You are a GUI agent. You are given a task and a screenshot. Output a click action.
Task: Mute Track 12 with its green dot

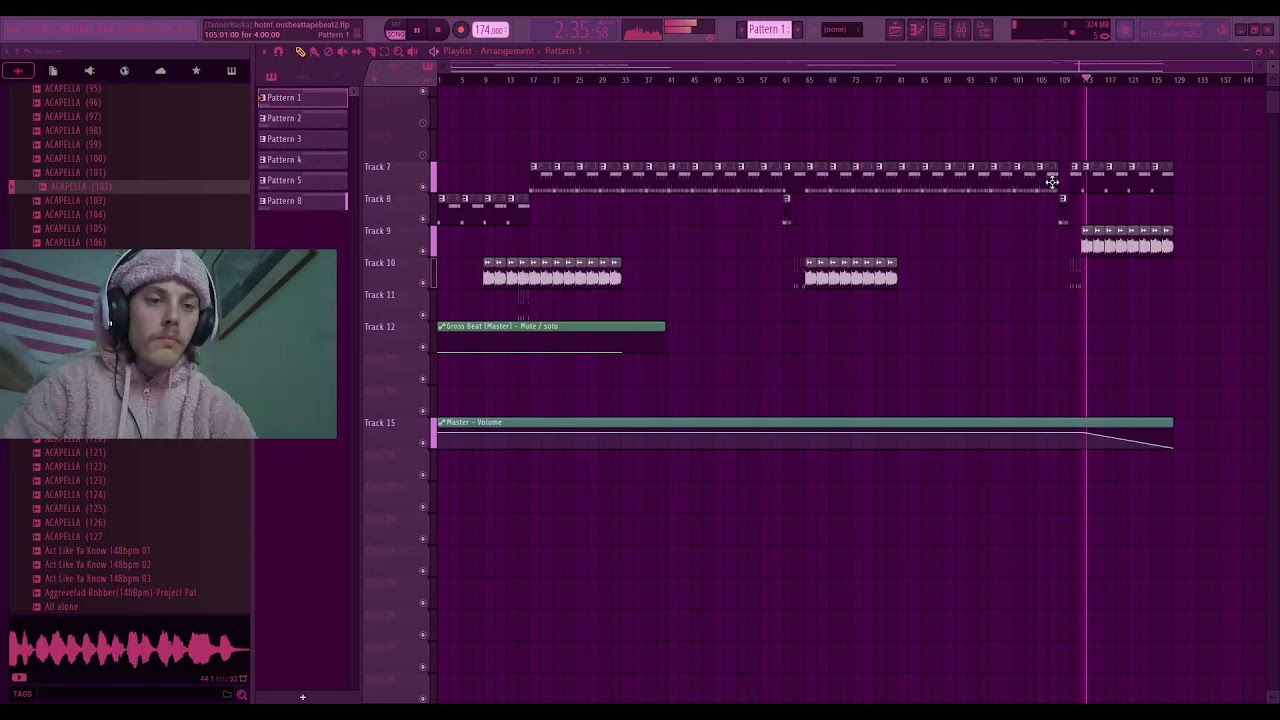pyautogui.click(x=423, y=347)
